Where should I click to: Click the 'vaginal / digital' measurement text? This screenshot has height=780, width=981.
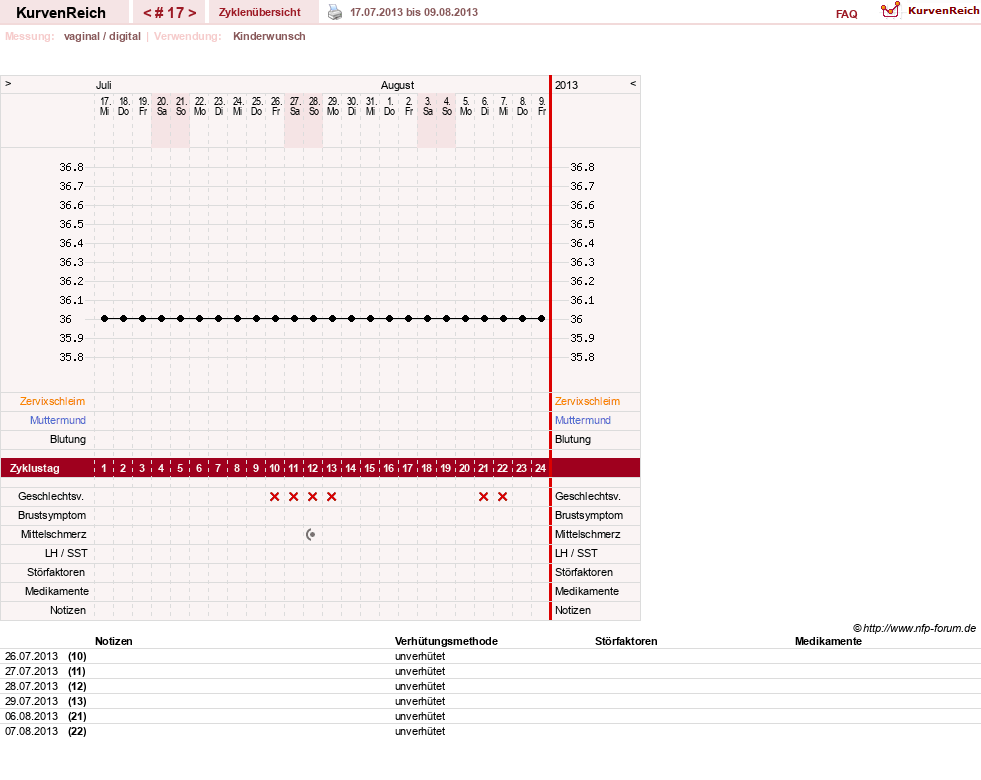102,36
